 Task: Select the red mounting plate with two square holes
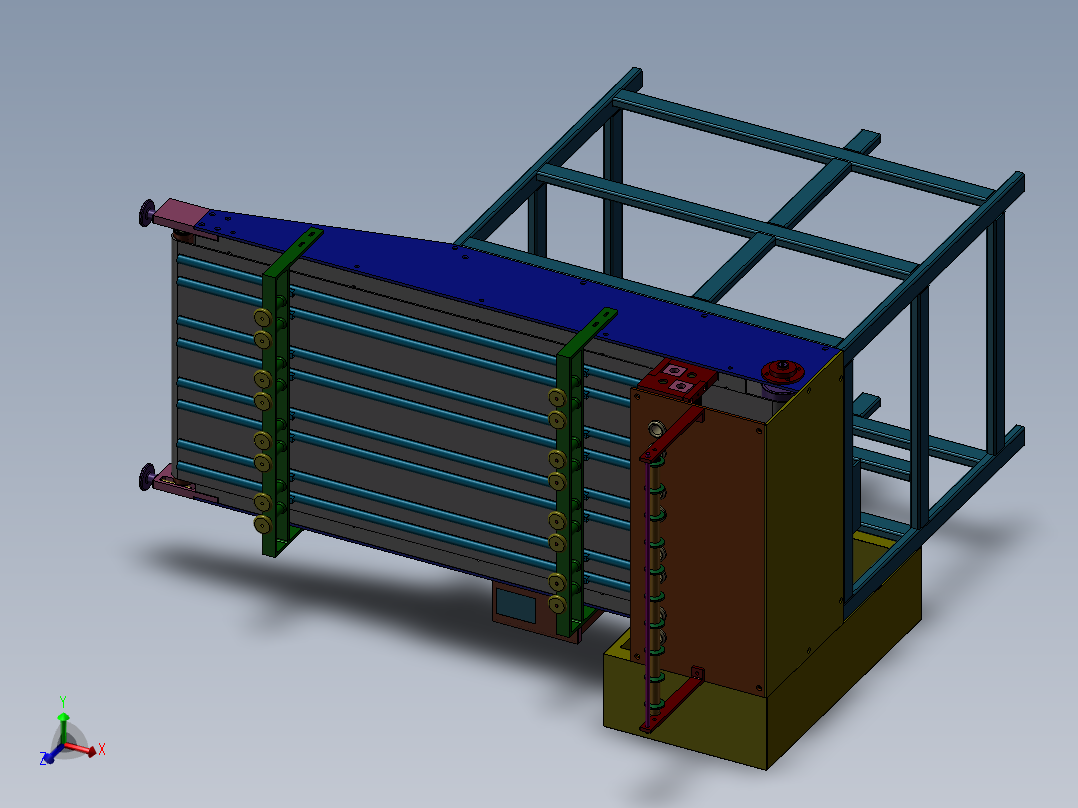click(677, 378)
